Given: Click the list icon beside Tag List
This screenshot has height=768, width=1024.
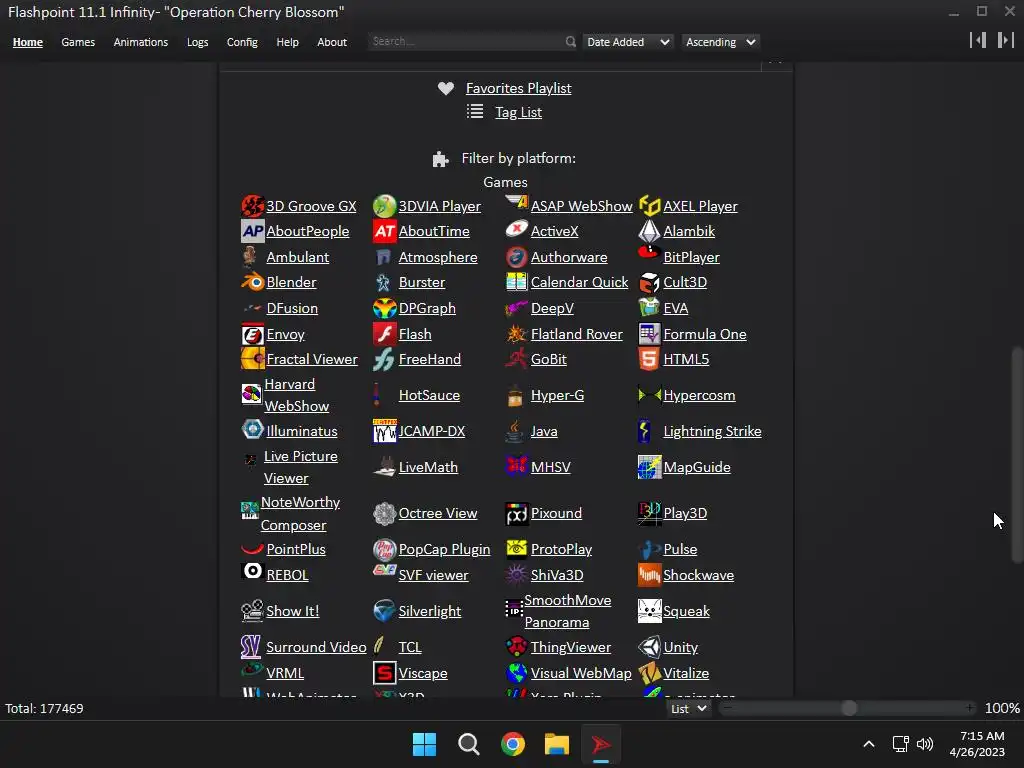Looking at the screenshot, I should click(475, 112).
